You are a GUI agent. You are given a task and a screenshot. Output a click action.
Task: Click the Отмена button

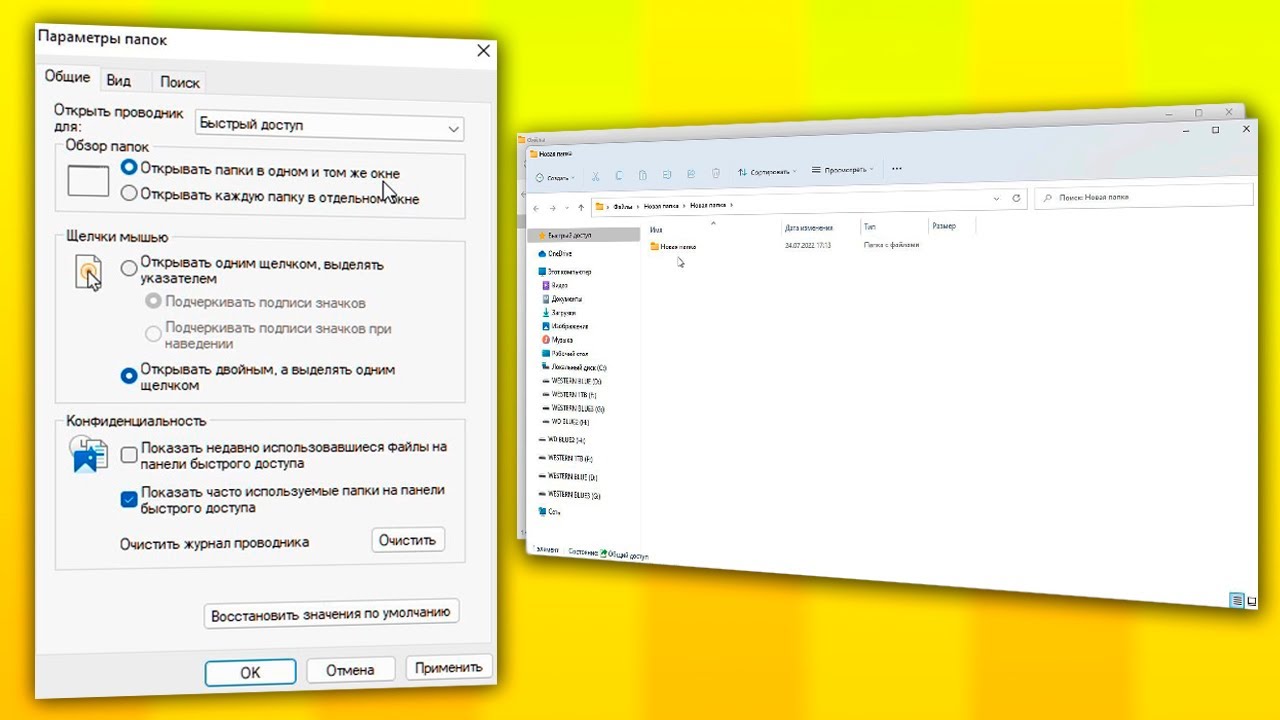pos(351,669)
